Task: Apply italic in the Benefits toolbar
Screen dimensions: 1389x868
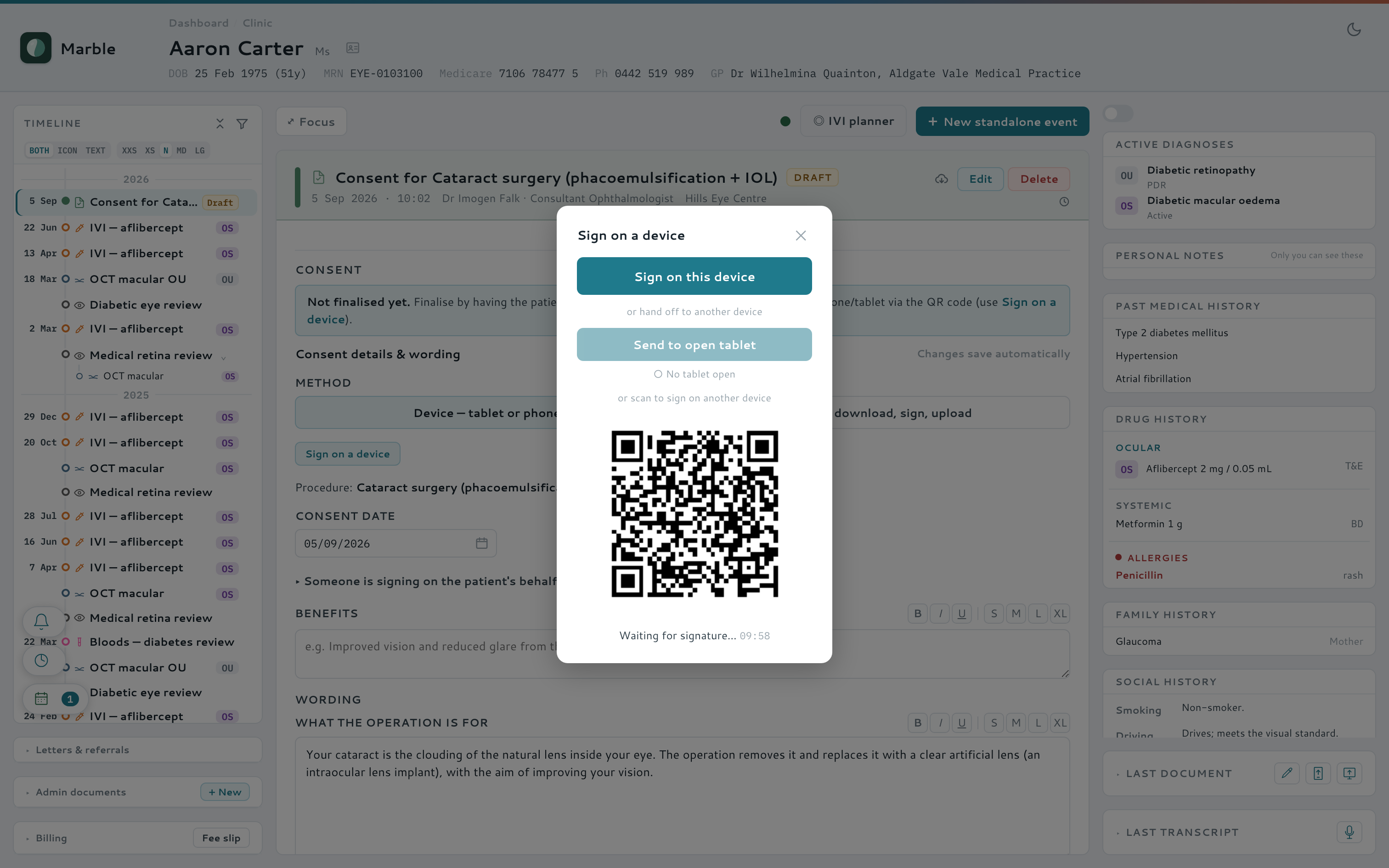Action: 940,614
